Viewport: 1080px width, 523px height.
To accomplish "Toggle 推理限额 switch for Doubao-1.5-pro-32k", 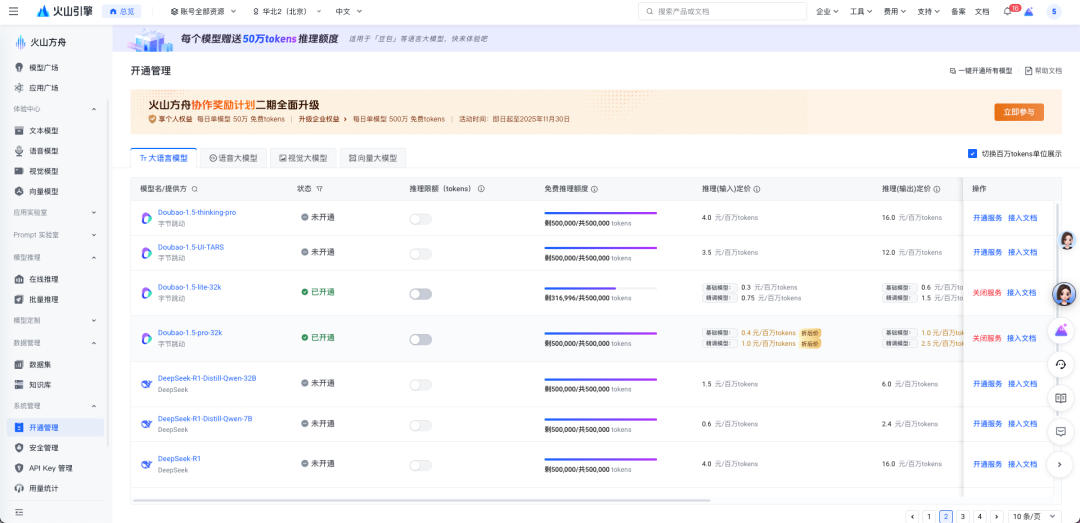I will point(421,340).
